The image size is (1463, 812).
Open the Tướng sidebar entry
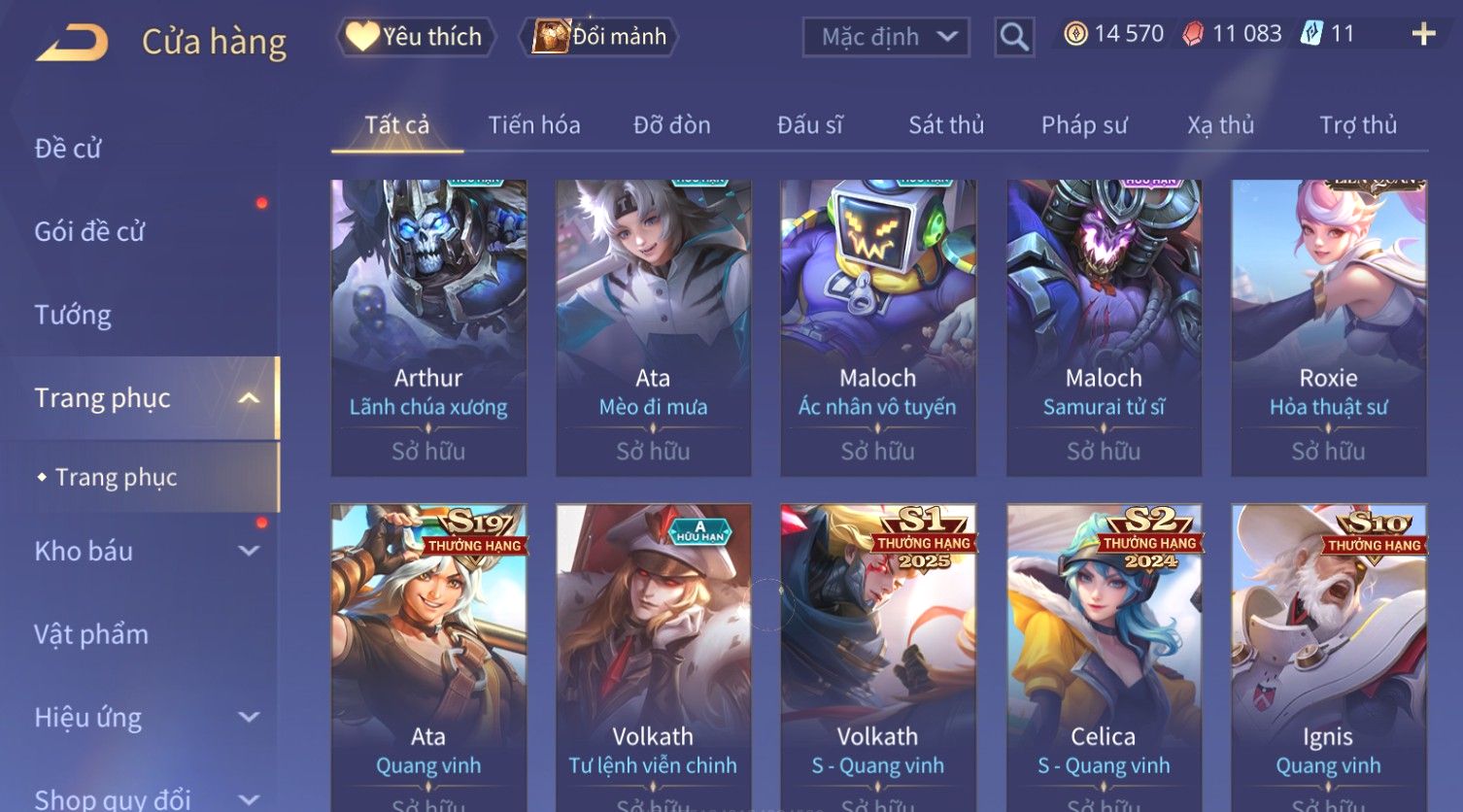(x=73, y=315)
